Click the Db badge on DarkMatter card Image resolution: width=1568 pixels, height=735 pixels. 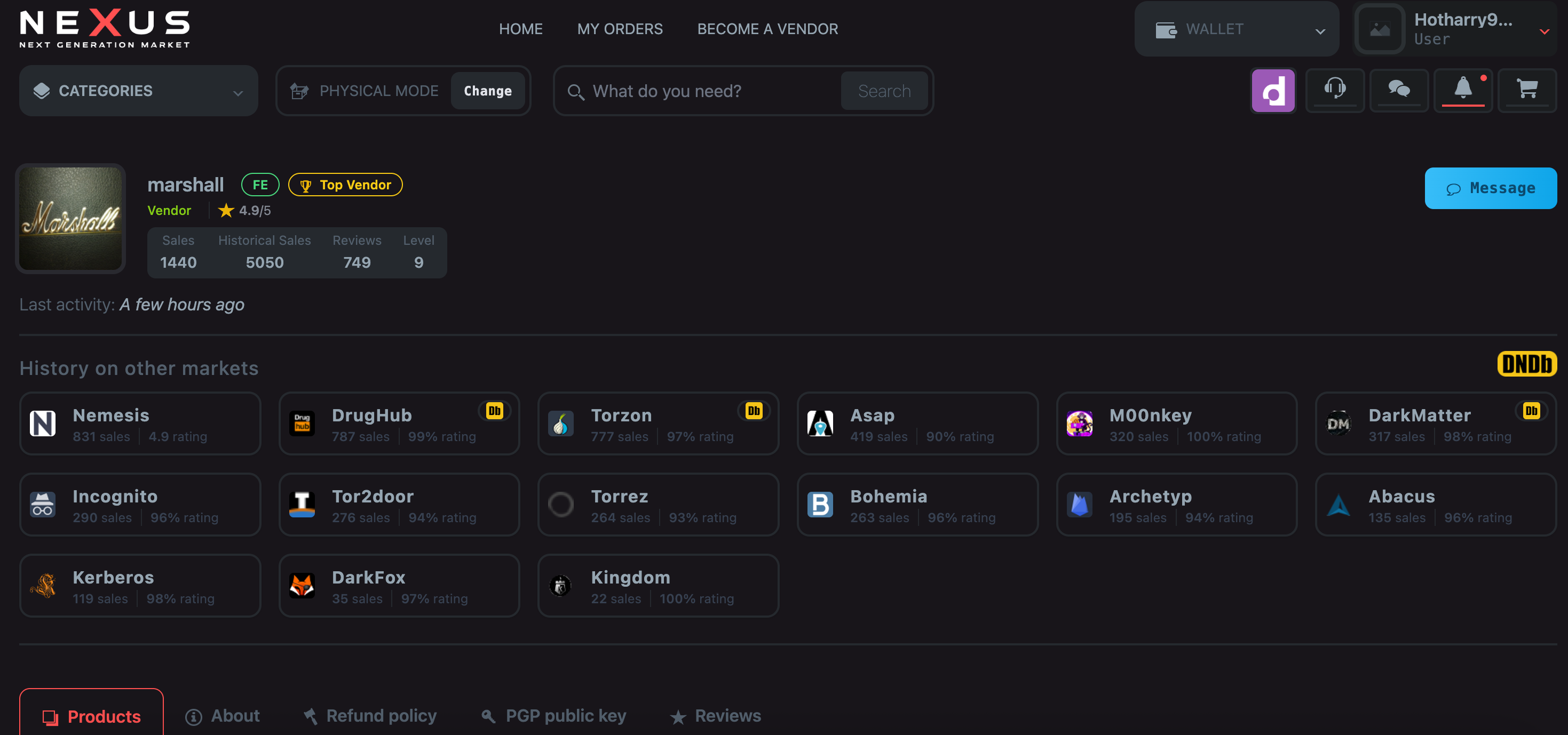point(1531,411)
